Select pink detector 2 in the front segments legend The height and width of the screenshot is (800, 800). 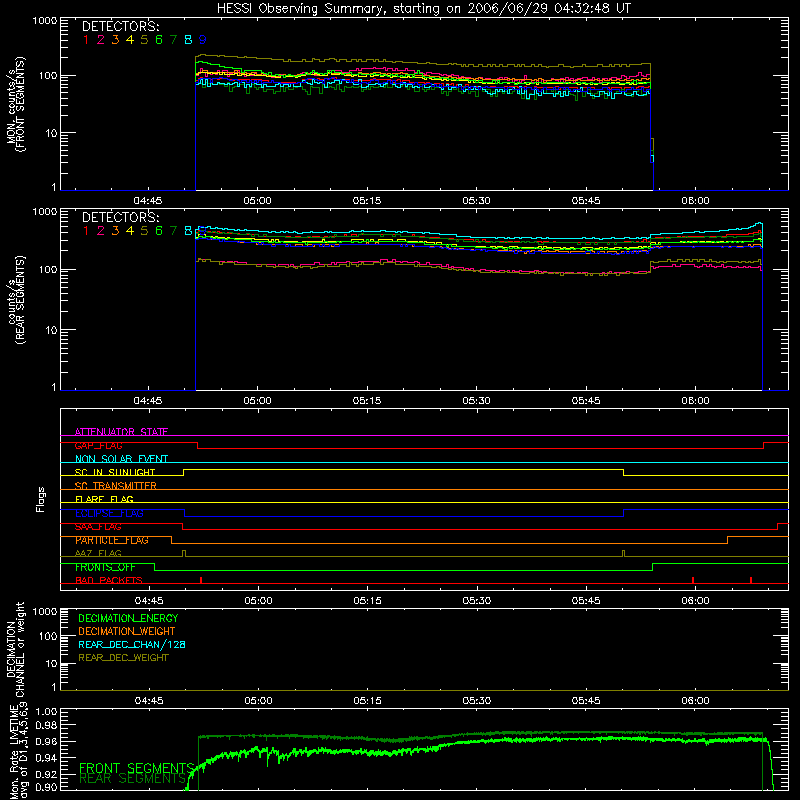(x=101, y=40)
